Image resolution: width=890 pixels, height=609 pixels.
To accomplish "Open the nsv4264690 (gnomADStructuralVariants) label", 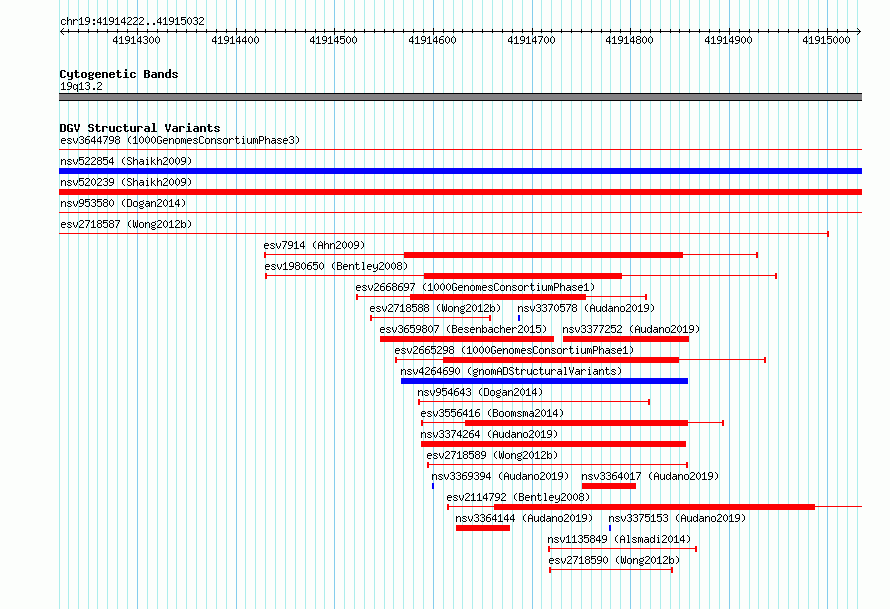I will tap(511, 371).
